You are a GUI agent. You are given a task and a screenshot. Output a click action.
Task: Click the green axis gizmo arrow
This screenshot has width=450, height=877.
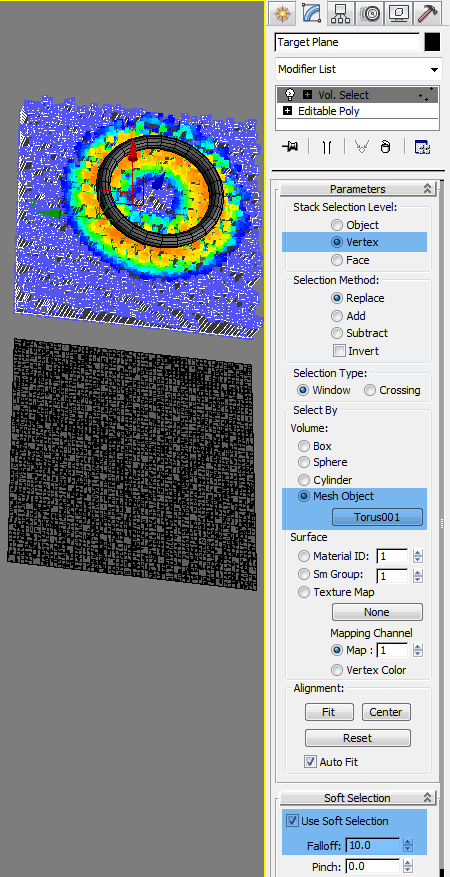(46, 213)
